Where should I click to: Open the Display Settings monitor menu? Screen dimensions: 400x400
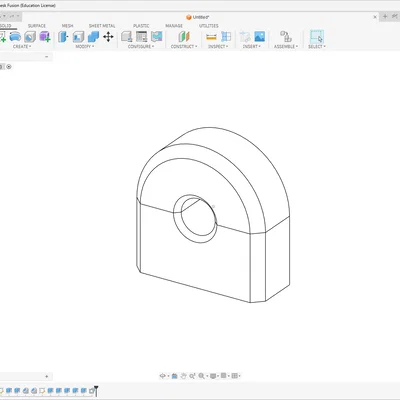pos(214,376)
